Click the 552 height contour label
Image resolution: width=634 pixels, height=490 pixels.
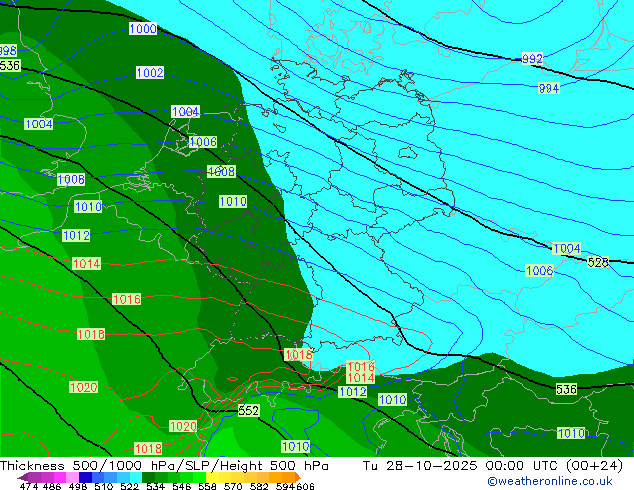click(248, 411)
